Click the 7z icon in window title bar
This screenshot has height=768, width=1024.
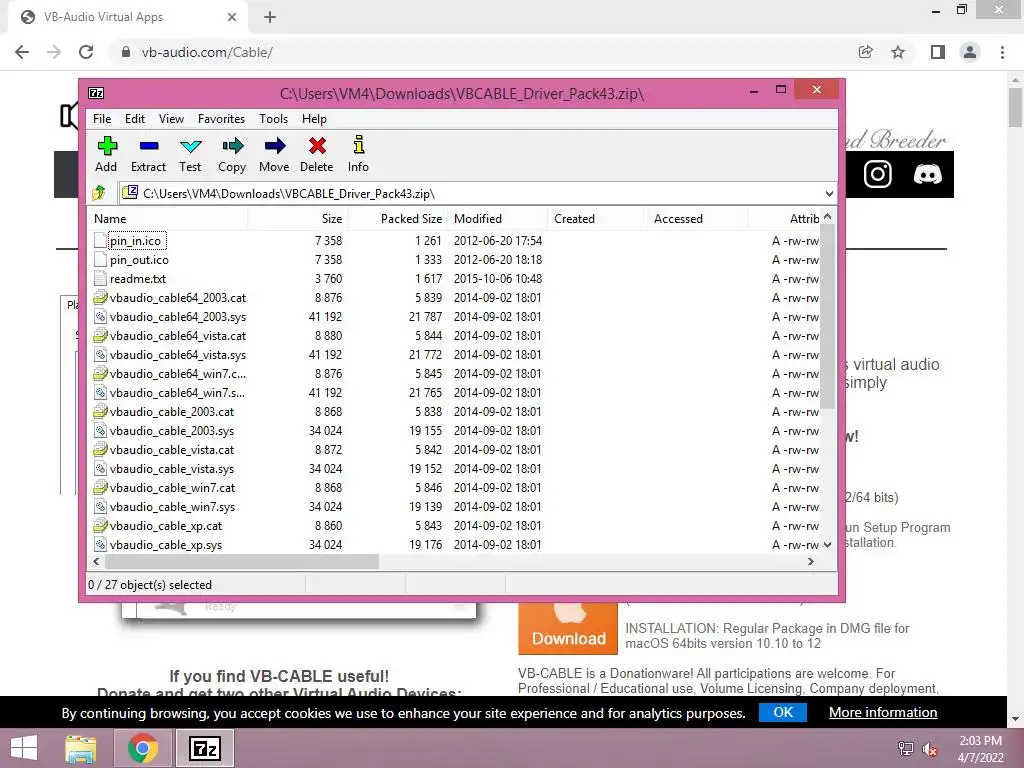pos(96,93)
